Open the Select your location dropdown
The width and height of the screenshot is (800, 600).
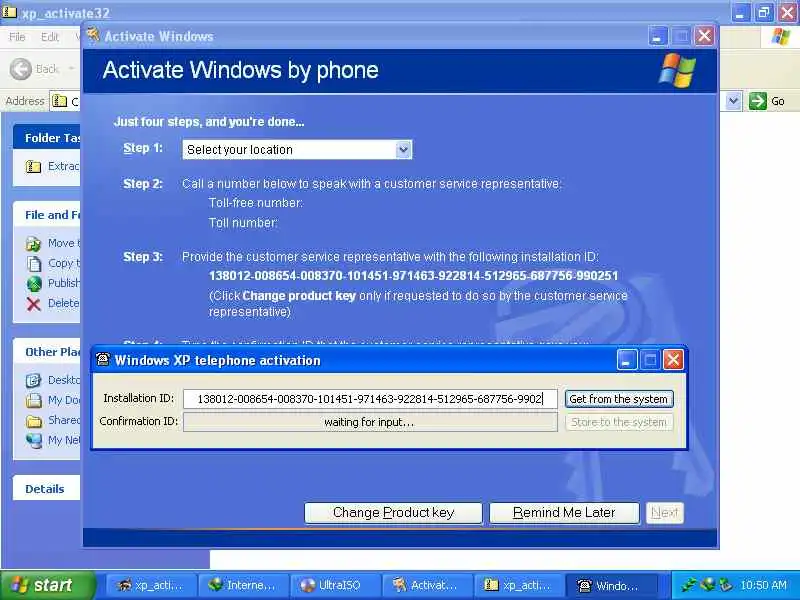tap(404, 149)
